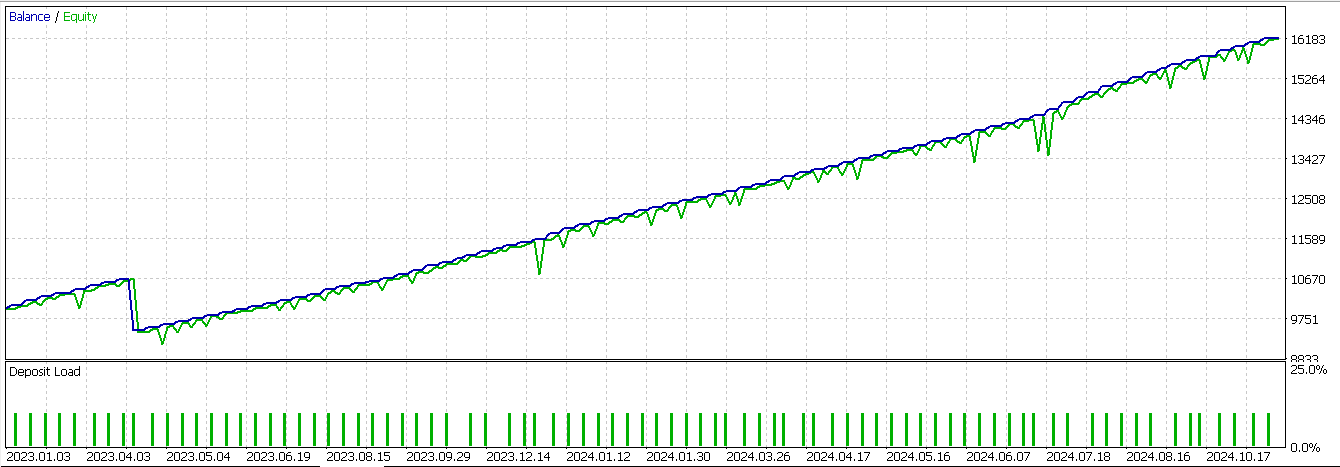Click the 2024.01.30 date label
The height and width of the screenshot is (467, 1340).
[x=678, y=457]
